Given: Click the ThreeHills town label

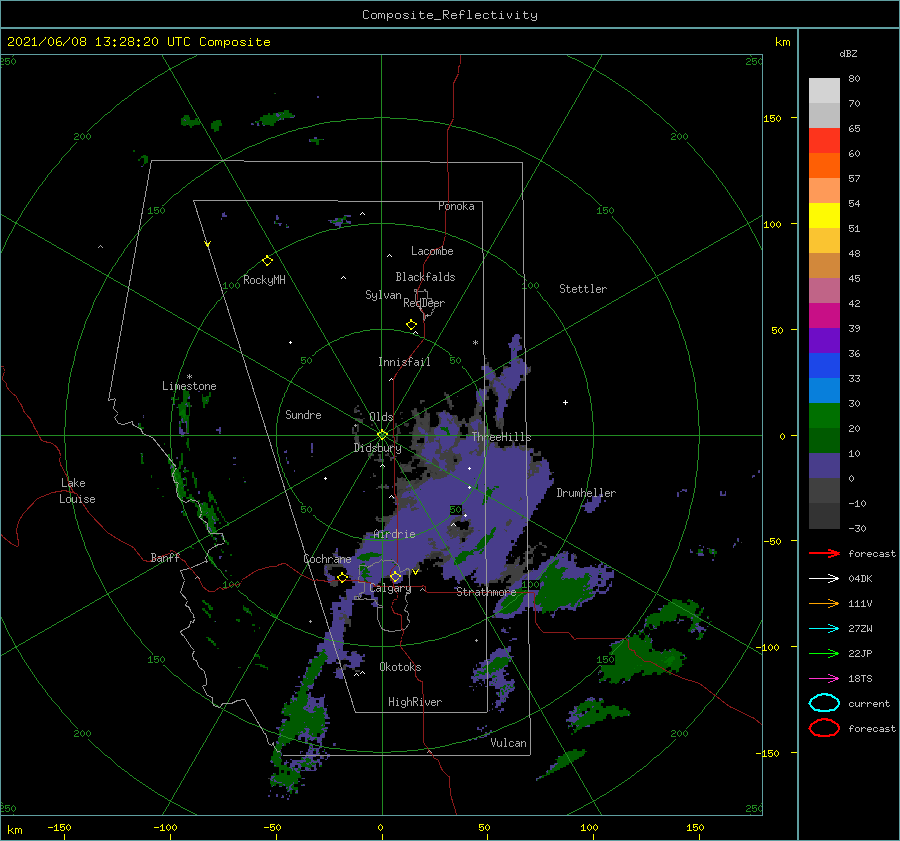Looking at the screenshot, I should click(501, 437).
